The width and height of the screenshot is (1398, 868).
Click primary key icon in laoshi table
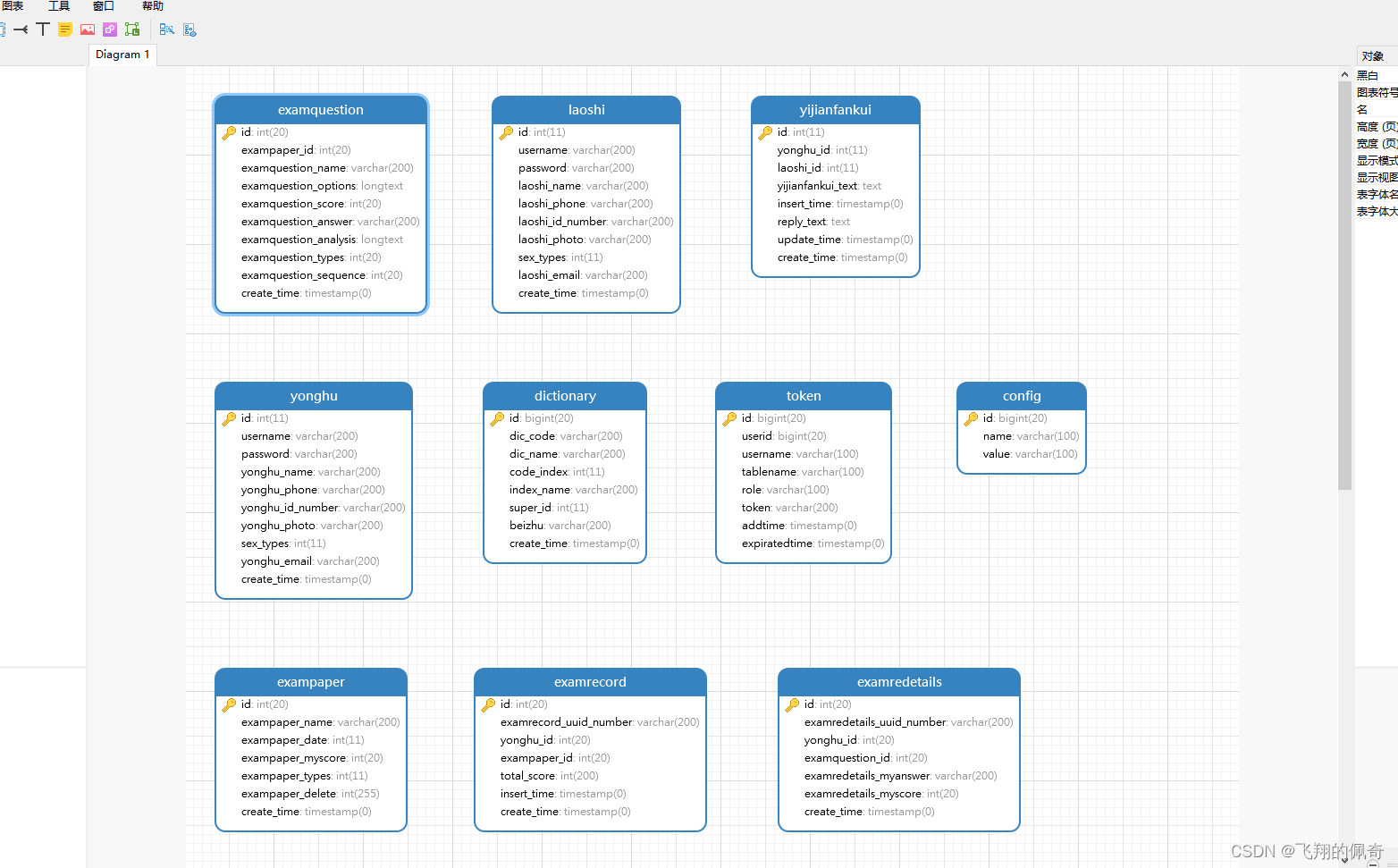click(506, 132)
